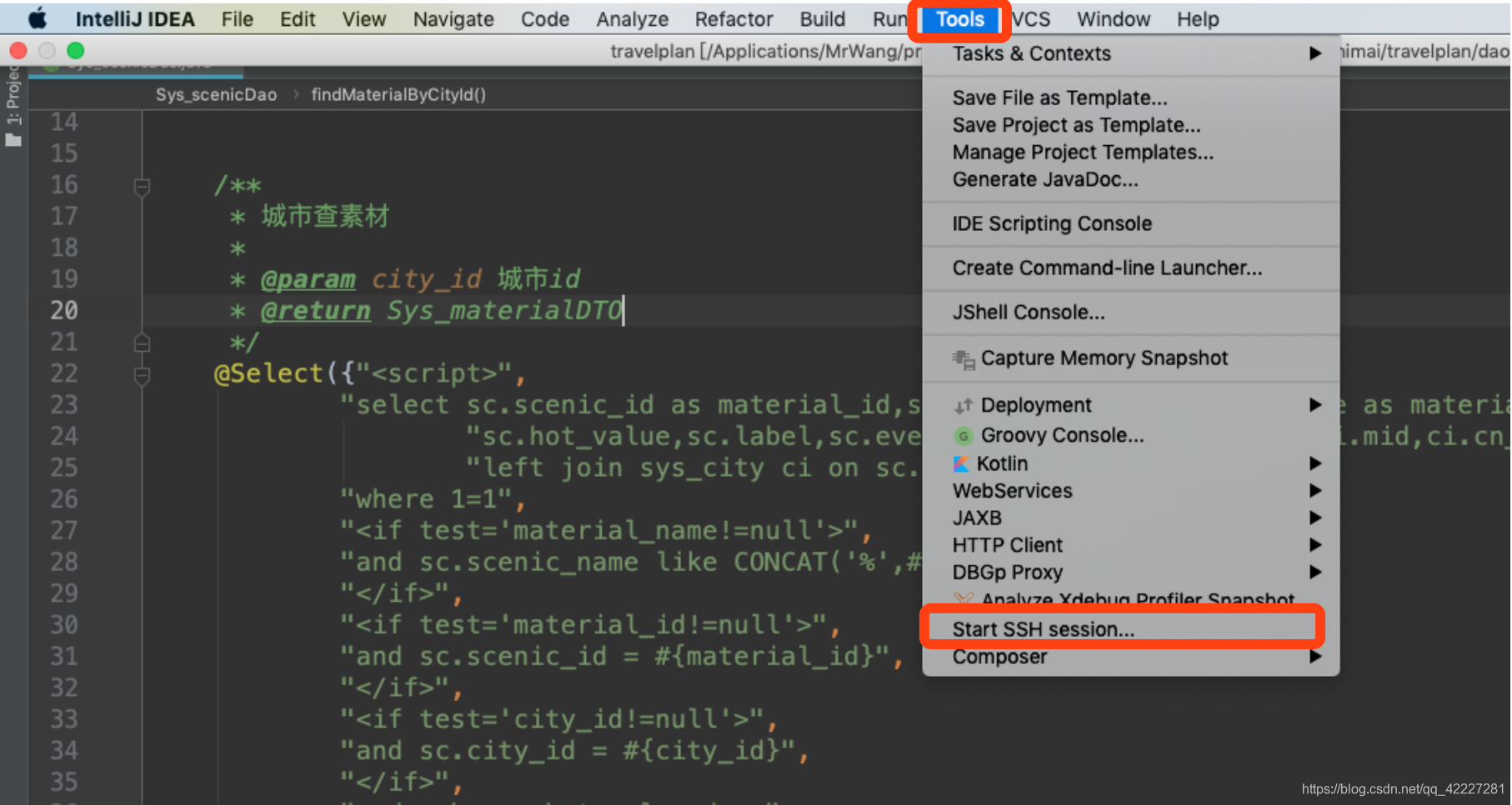Click the close window red button

18,51
